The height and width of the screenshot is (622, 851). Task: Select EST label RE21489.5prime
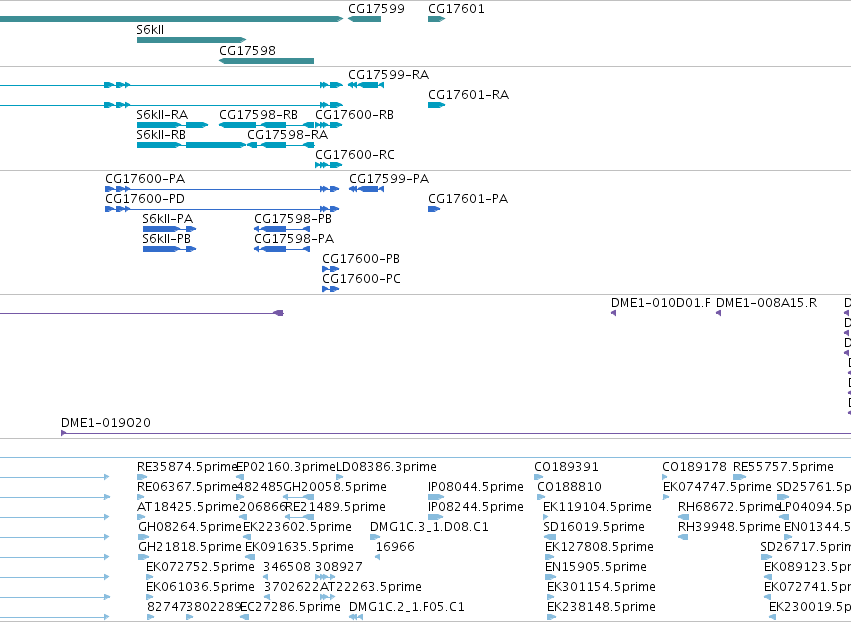(x=335, y=507)
